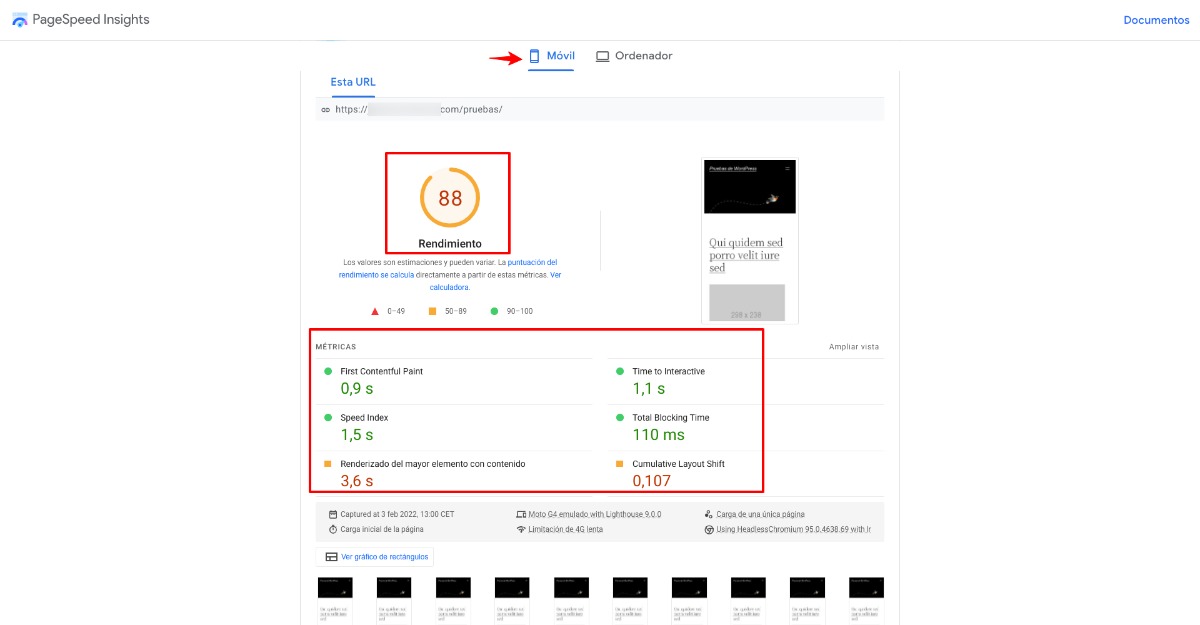Click the PageSpeed Insights logo icon
The image size is (1200, 625).
pyautogui.click(x=20, y=20)
